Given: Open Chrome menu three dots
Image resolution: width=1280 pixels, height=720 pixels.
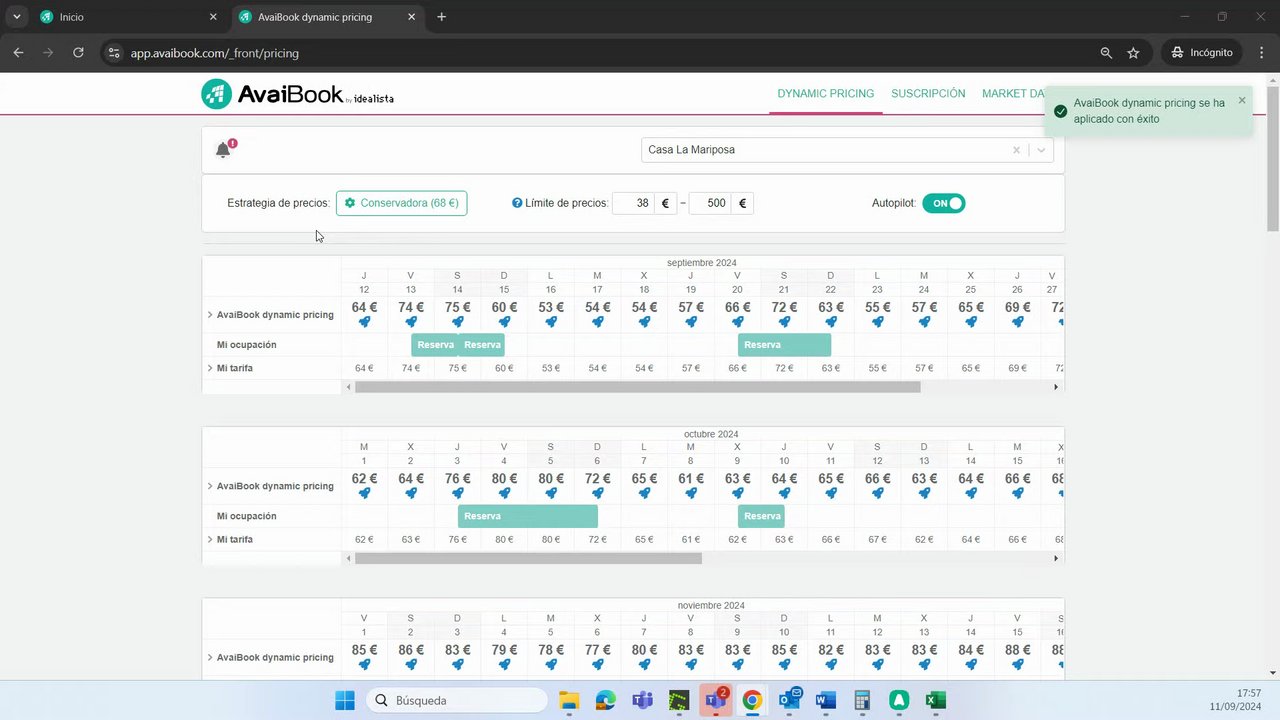Looking at the screenshot, I should 1262,52.
